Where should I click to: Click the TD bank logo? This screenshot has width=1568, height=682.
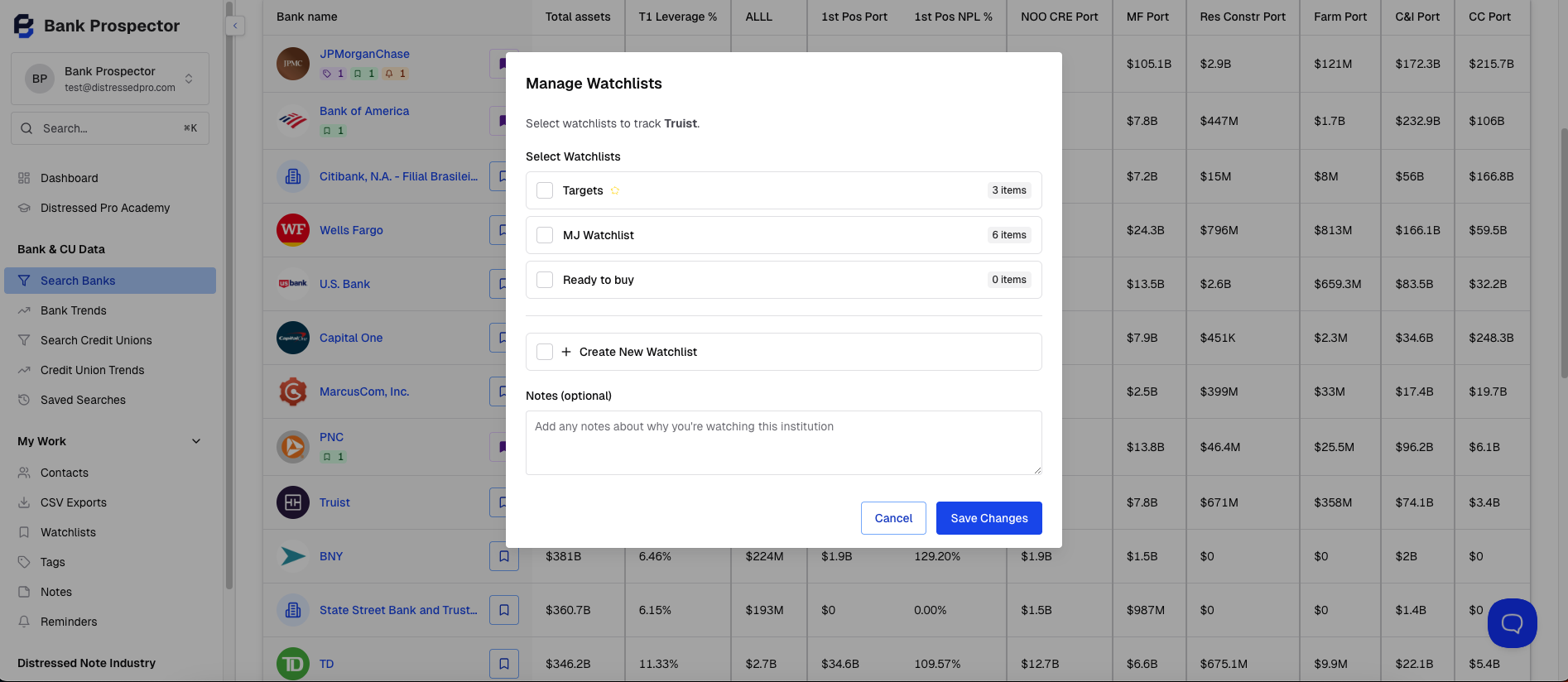293,664
